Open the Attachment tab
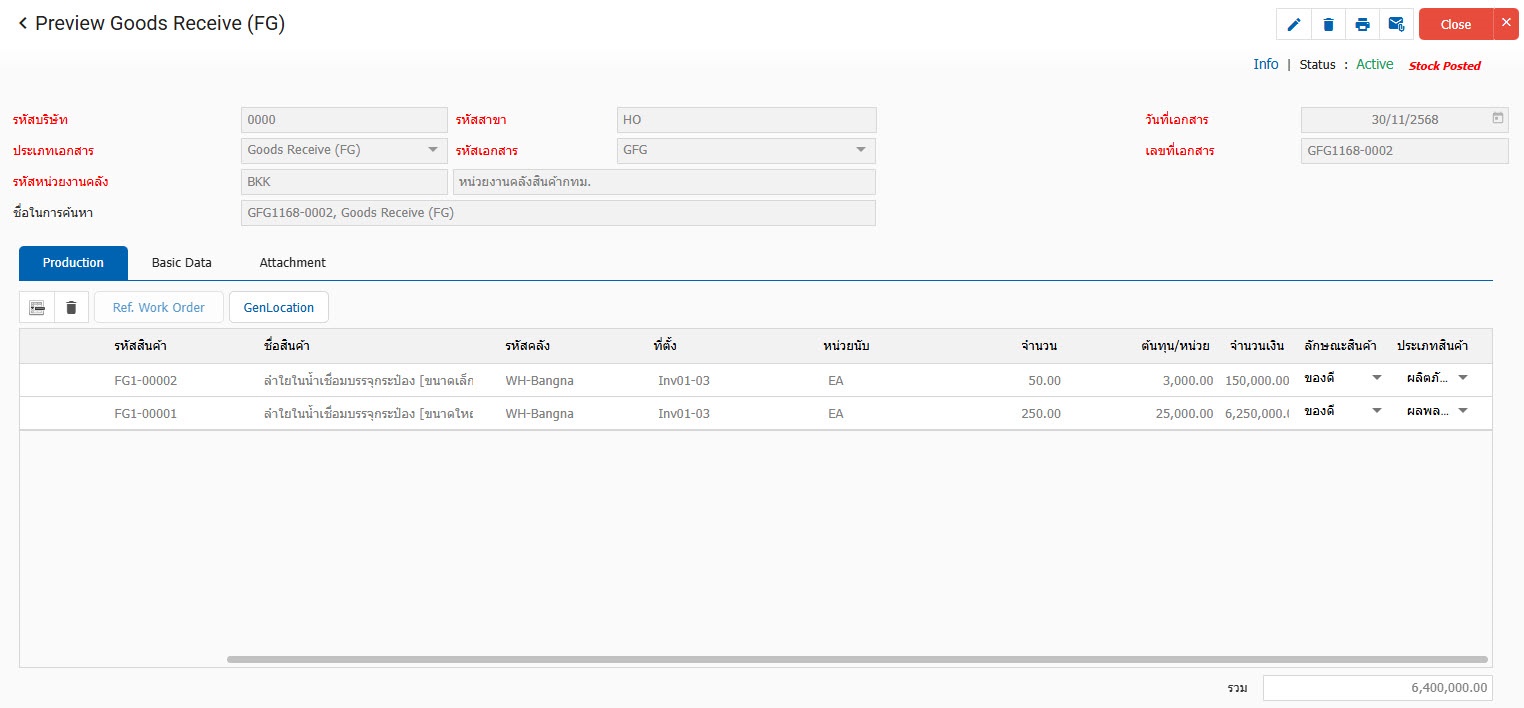This screenshot has width=1524, height=708. click(x=292, y=263)
